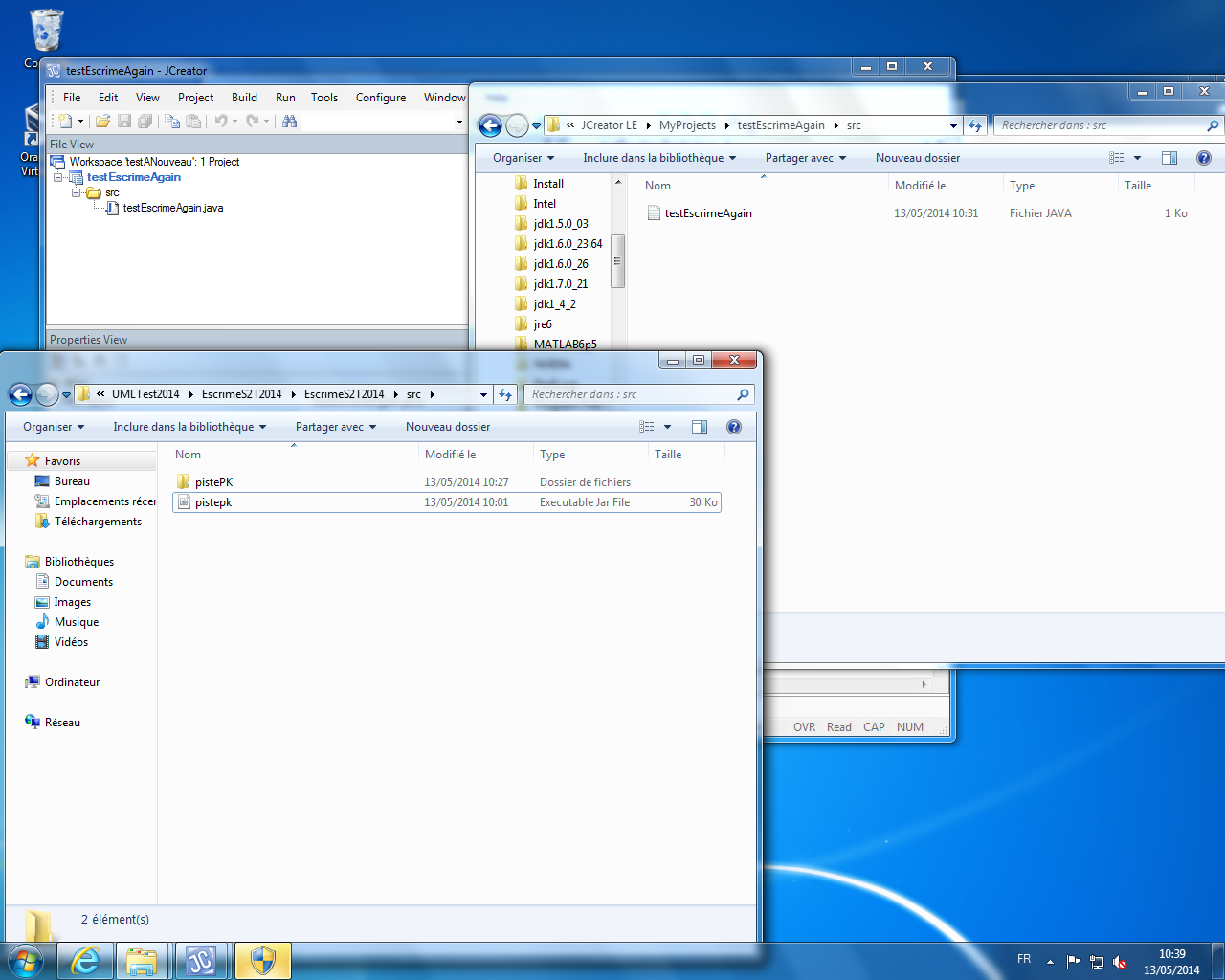Select the pistepk Executable Jar file
Viewport: 1225px width, 980px height.
point(213,502)
